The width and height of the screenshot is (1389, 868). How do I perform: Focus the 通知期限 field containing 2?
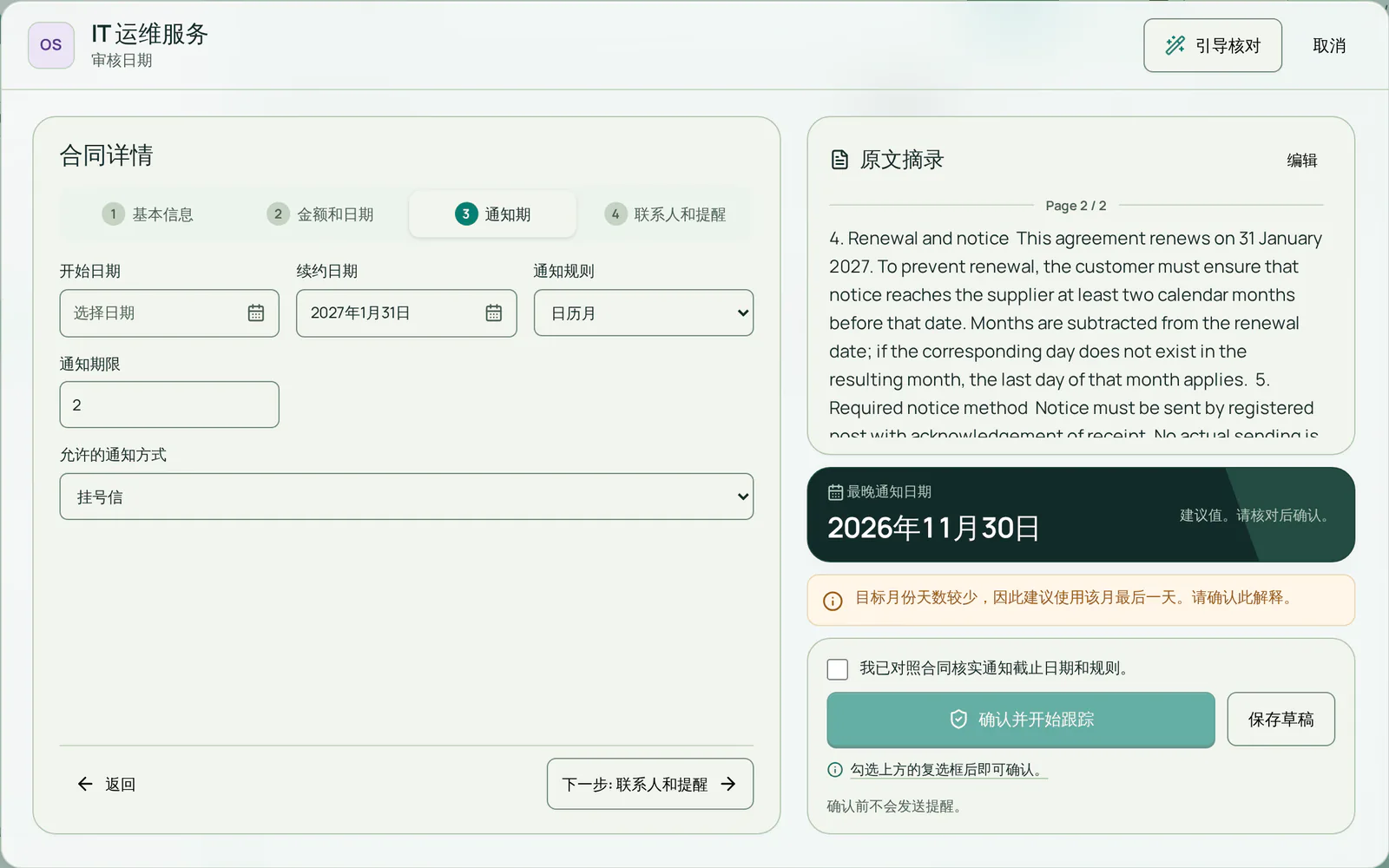coord(169,405)
